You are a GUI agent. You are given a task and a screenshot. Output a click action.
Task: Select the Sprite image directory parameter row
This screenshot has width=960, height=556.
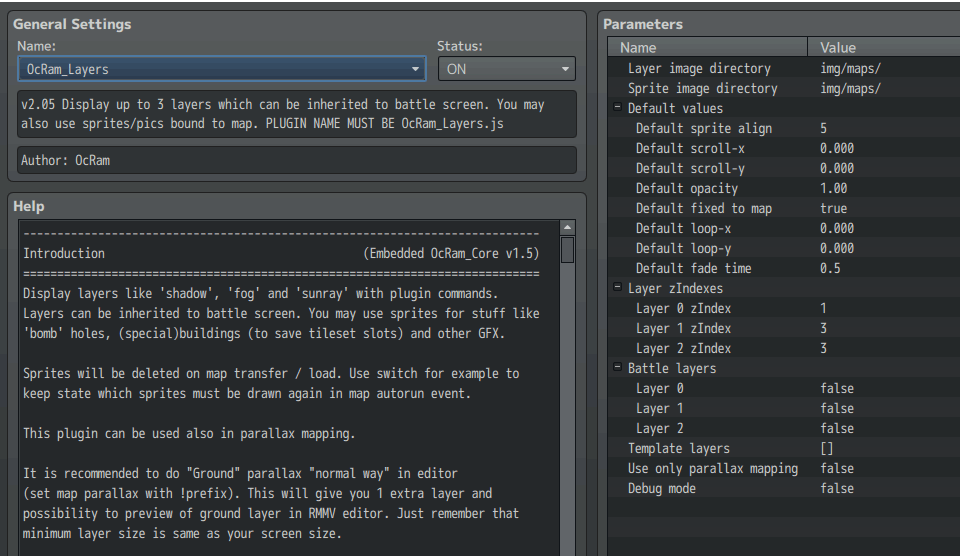(784, 89)
